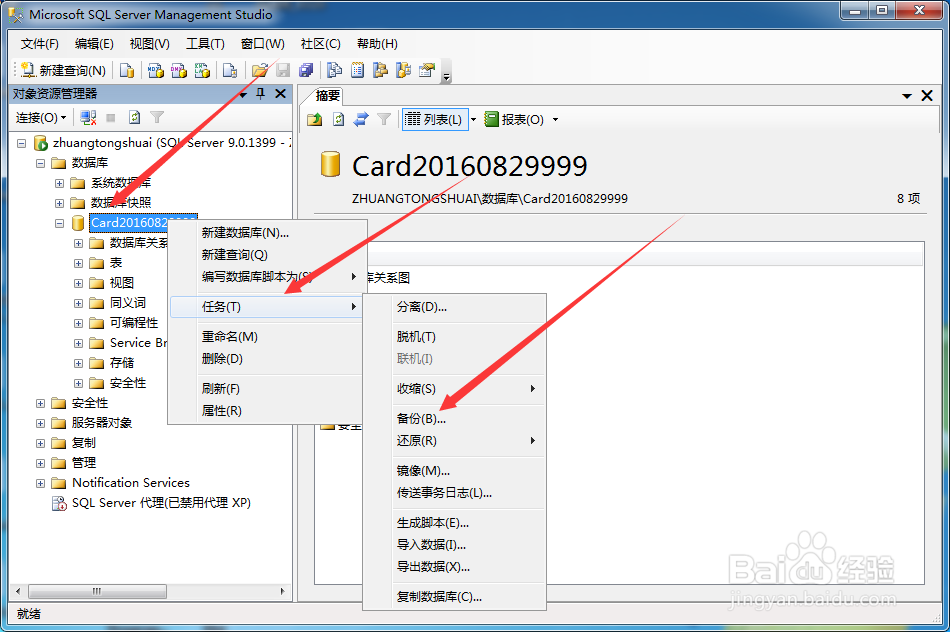The width and height of the screenshot is (950, 632).
Task: Click the Database Engine Query icon
Action: (x=127, y=70)
